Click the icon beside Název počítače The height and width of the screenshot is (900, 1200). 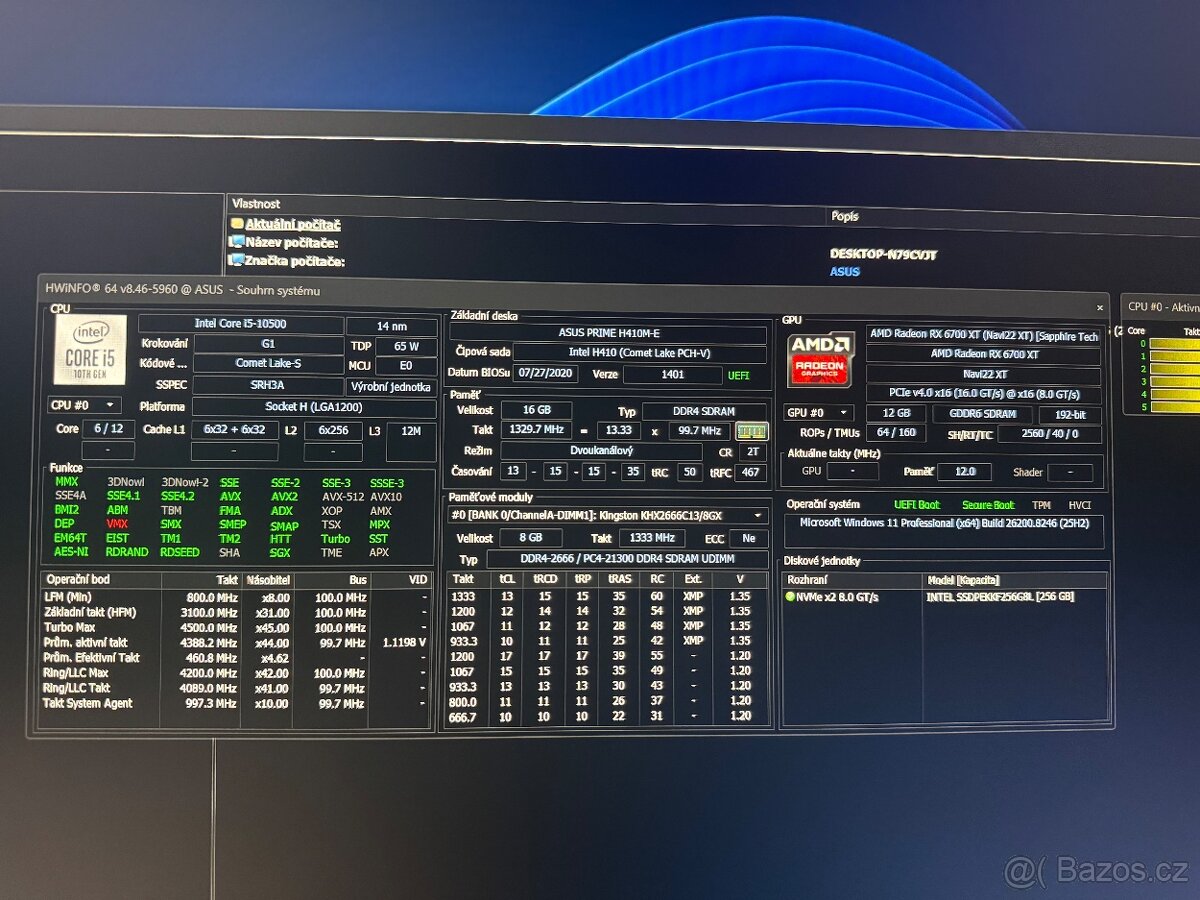pyautogui.click(x=237, y=243)
